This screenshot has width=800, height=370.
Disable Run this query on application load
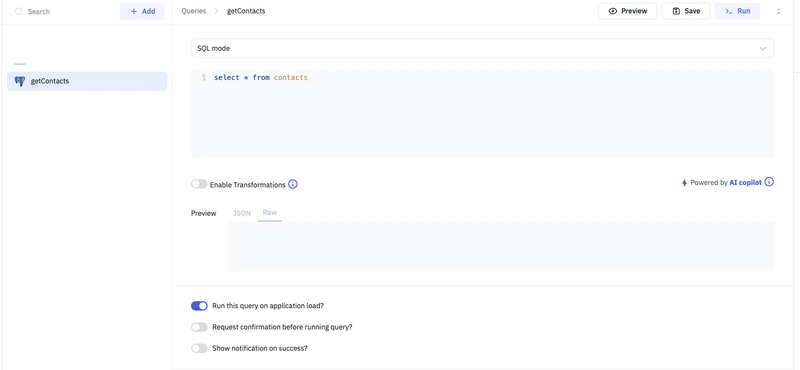pos(199,306)
